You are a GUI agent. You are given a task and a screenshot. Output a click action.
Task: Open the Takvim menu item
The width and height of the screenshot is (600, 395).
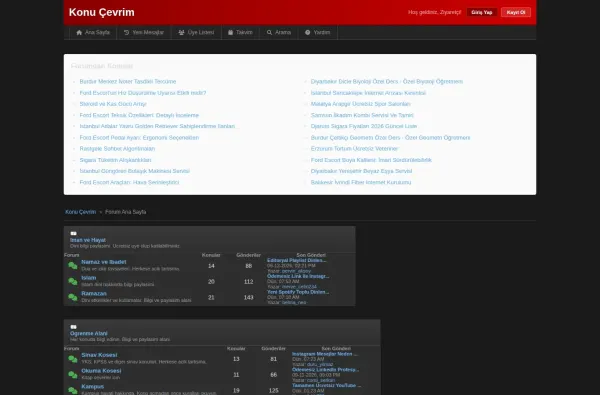pyautogui.click(x=240, y=33)
